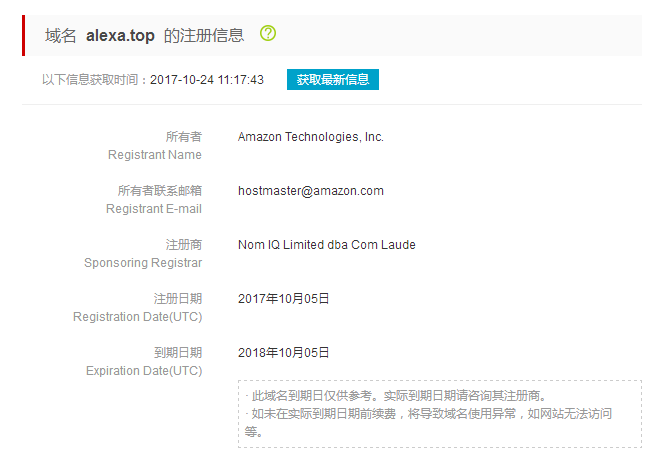Click the Registration Date(UTC) label
This screenshot has width=651, height=462.
click(137, 317)
